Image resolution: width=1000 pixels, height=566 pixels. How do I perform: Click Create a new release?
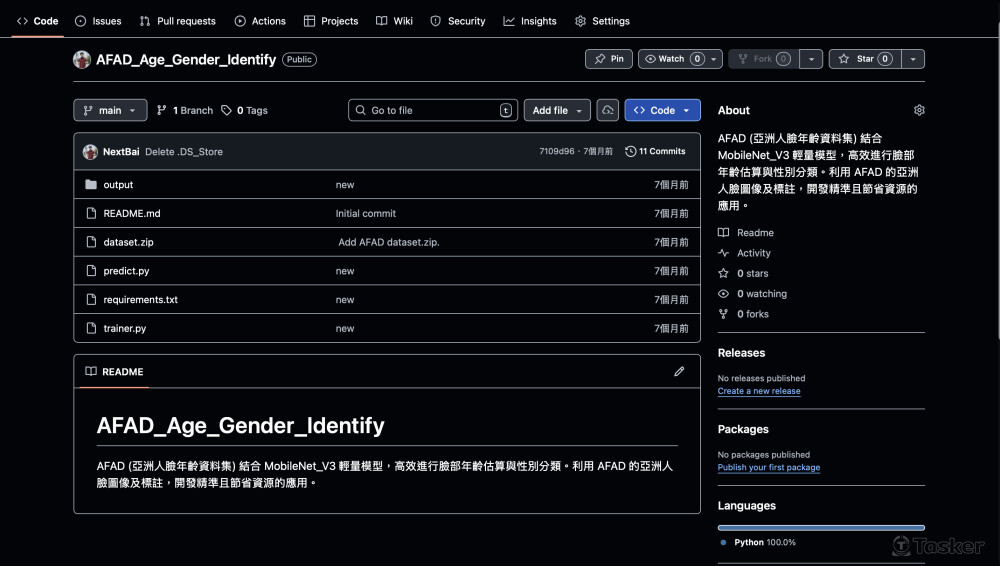coord(759,391)
